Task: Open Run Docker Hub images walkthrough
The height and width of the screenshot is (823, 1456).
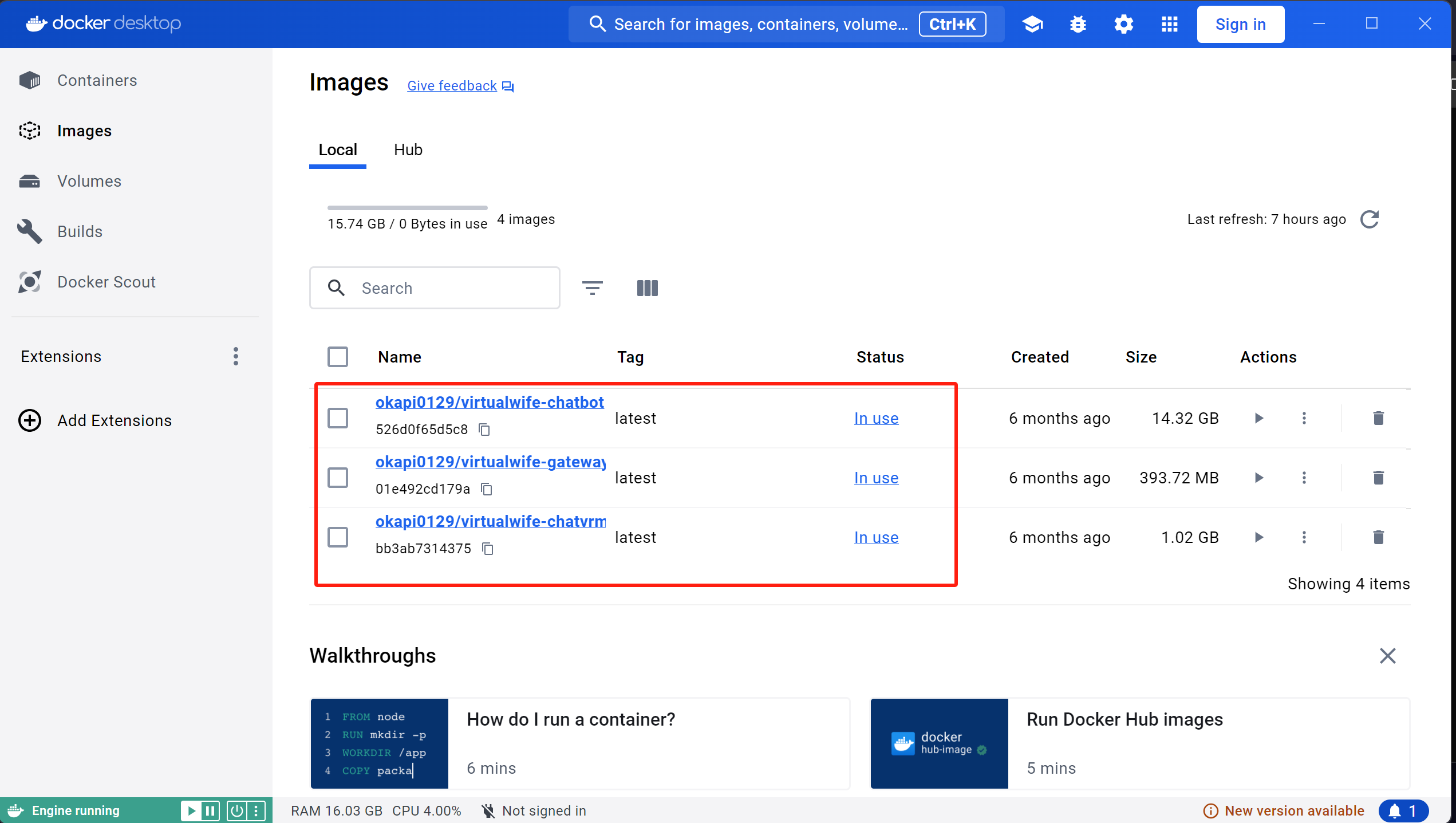Action: point(1140,743)
